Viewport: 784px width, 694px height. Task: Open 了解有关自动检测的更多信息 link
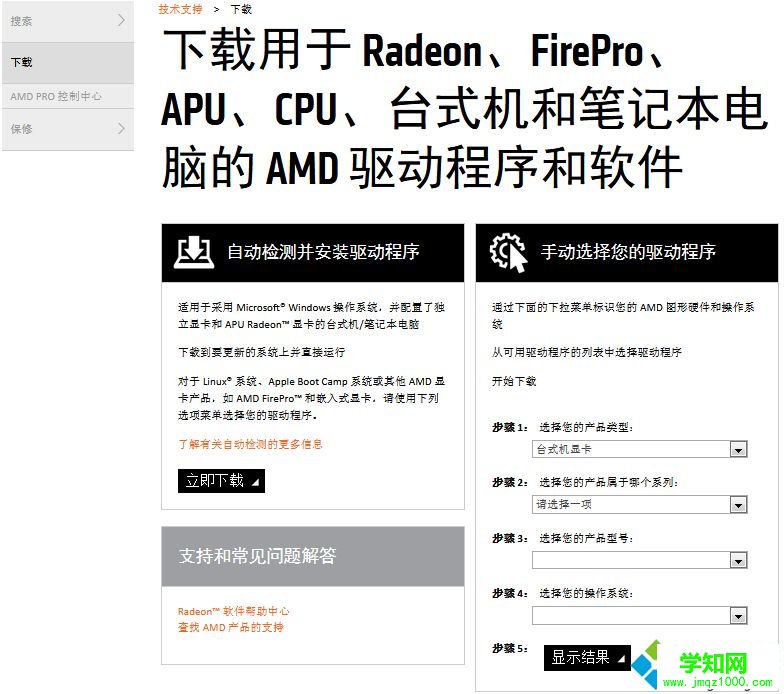250,444
